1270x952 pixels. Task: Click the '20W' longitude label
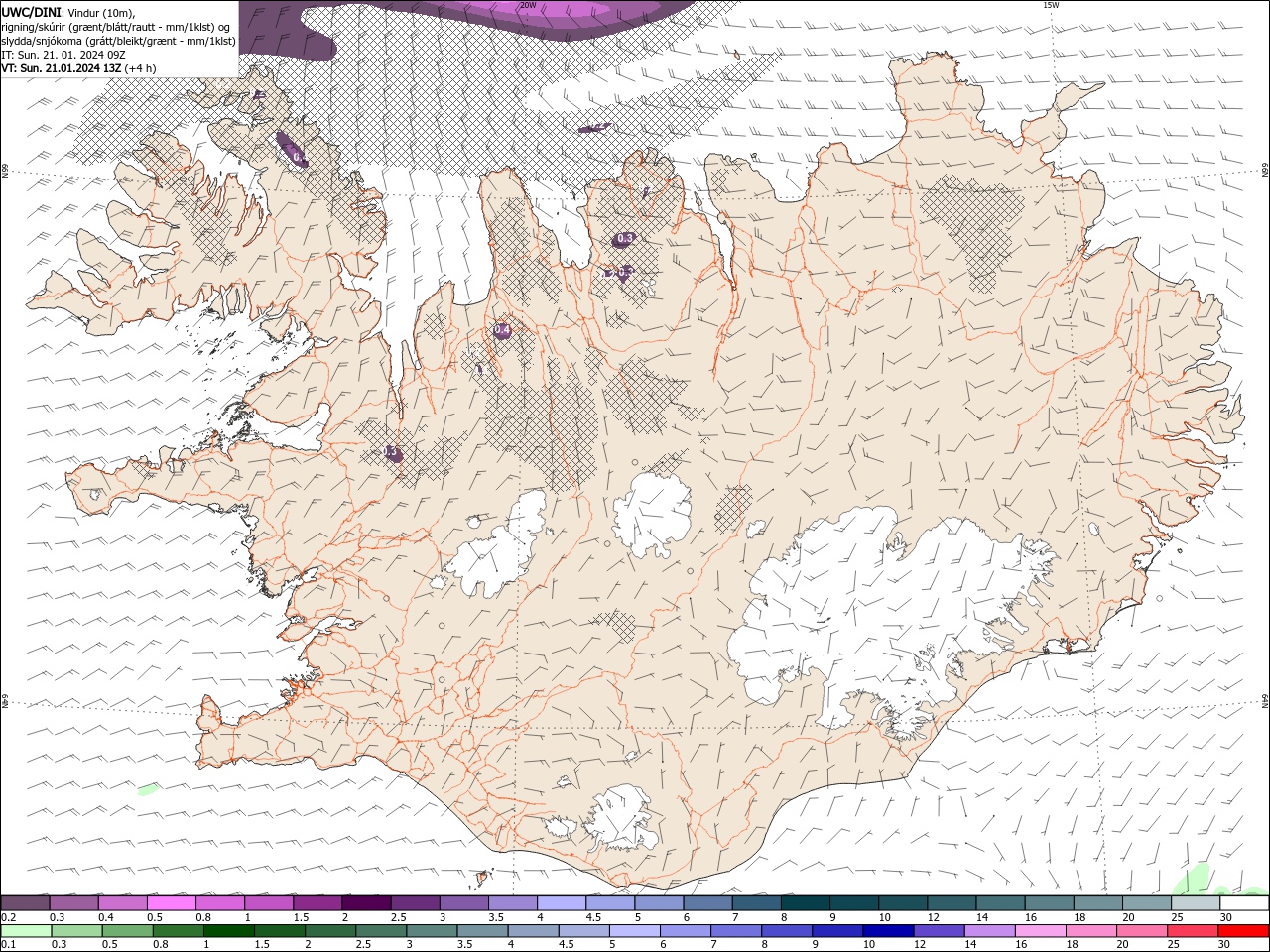(528, 5)
